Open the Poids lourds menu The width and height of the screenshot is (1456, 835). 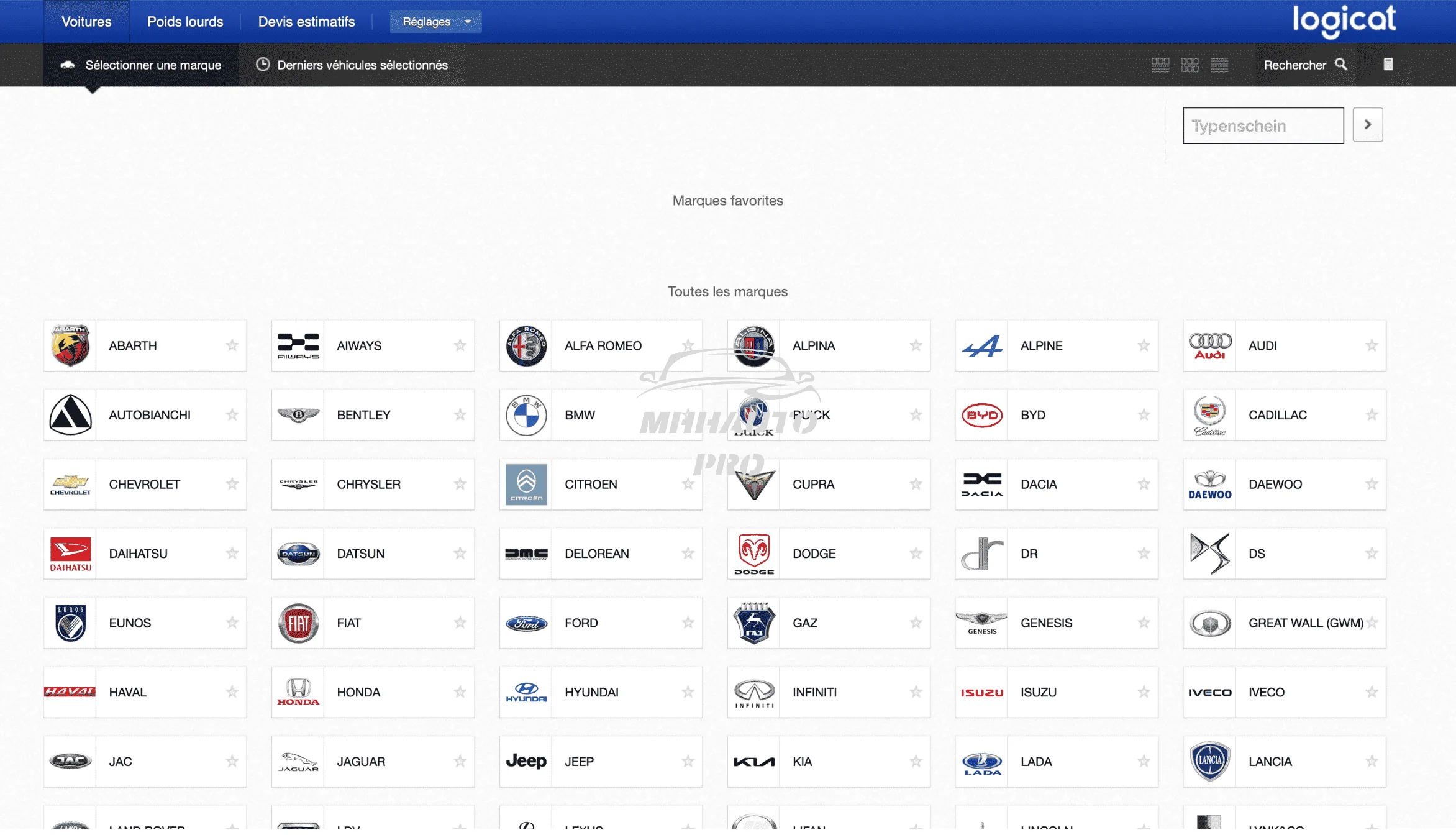pyautogui.click(x=185, y=22)
